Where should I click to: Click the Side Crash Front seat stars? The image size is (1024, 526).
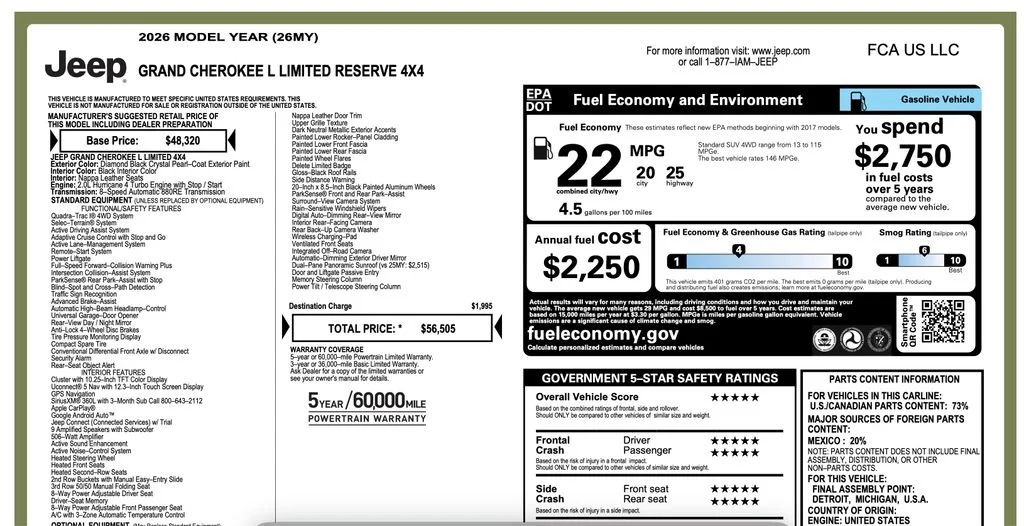coord(735,489)
